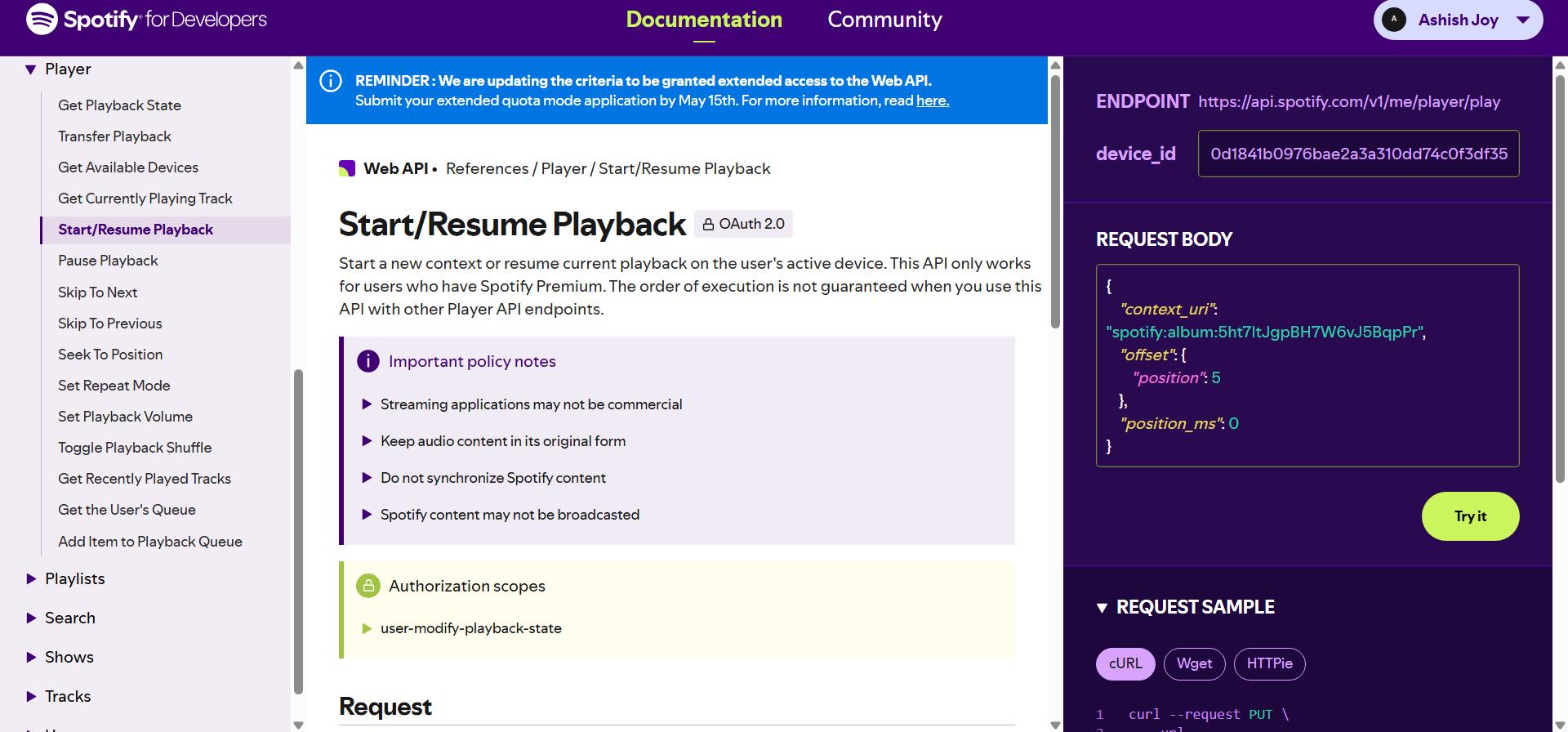Click the main content scroll-down arrow
Image resolution: width=1568 pixels, height=732 pixels.
(x=1055, y=725)
